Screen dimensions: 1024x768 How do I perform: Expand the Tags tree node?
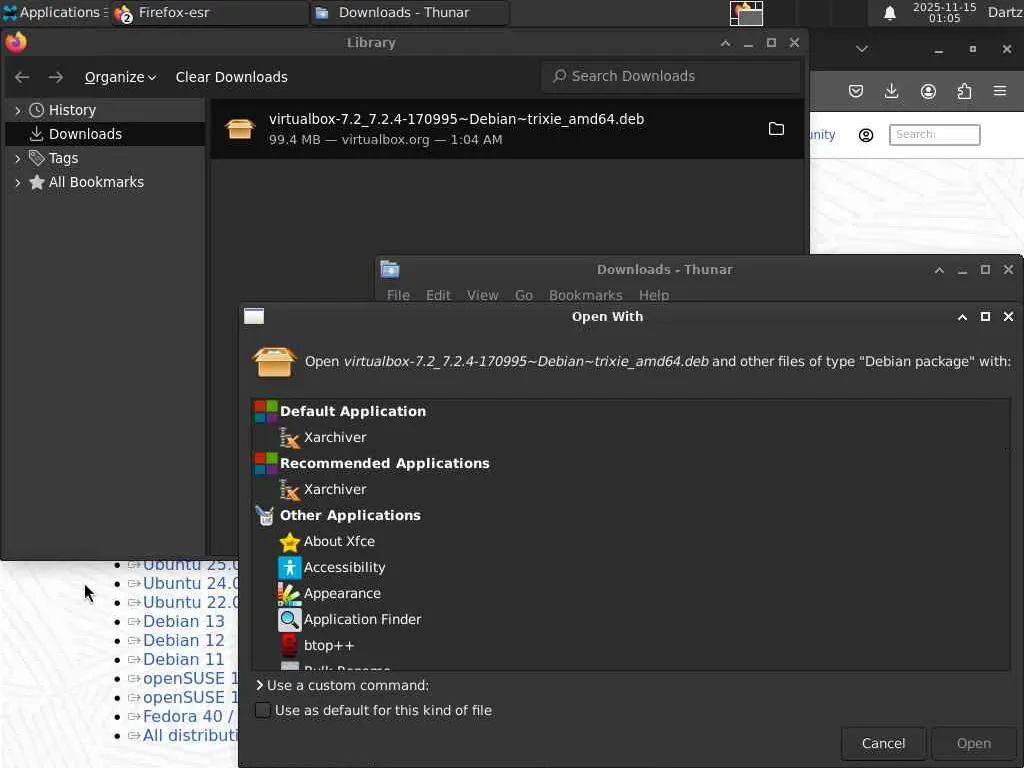(x=18, y=158)
